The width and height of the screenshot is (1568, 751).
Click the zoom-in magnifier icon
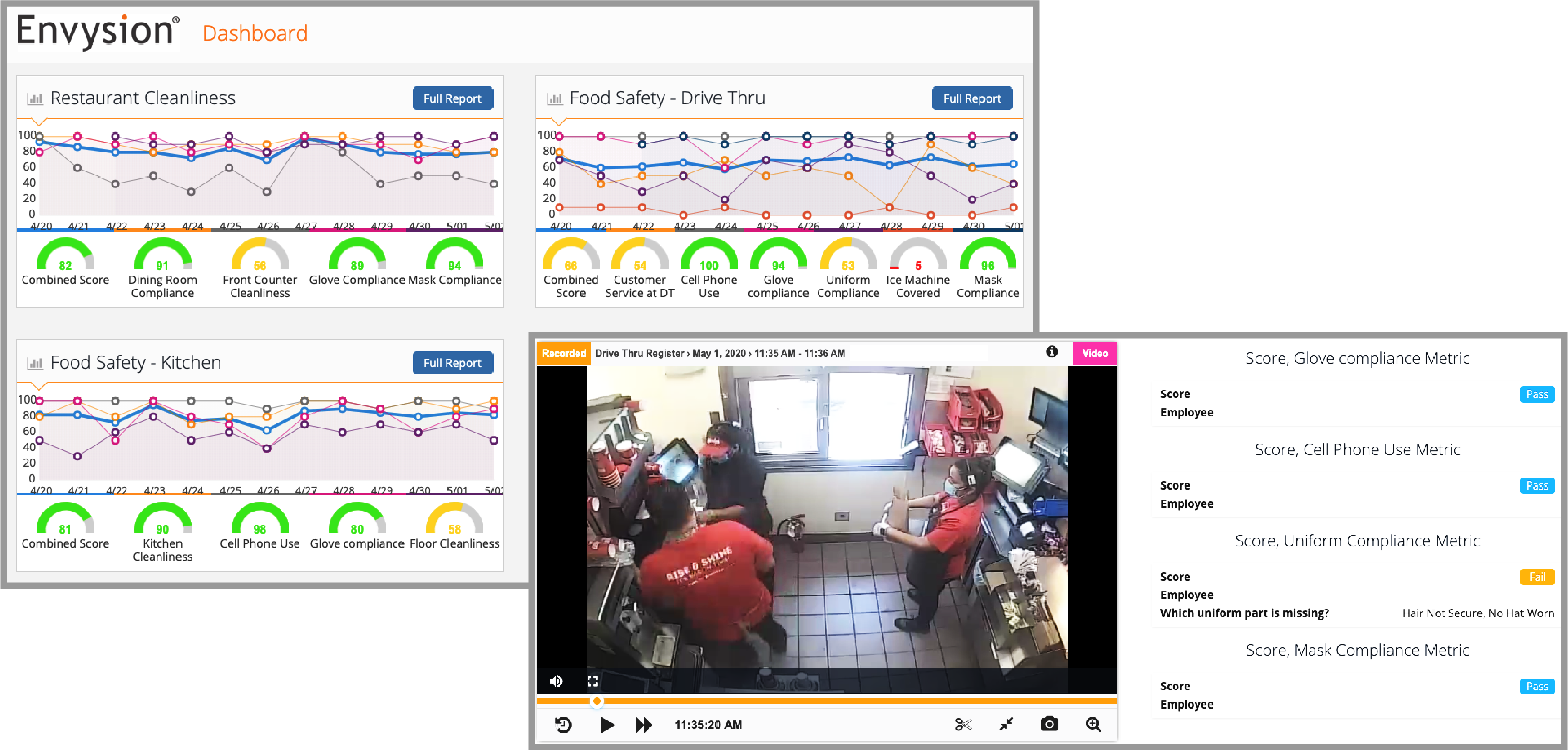[1093, 724]
